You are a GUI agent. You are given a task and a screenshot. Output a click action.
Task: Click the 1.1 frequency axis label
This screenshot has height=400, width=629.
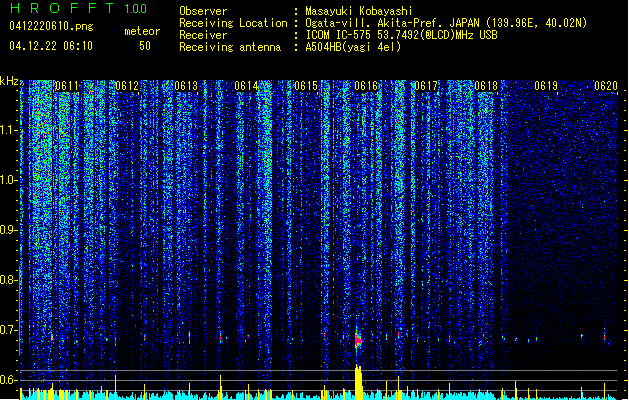pyautogui.click(x=9, y=130)
